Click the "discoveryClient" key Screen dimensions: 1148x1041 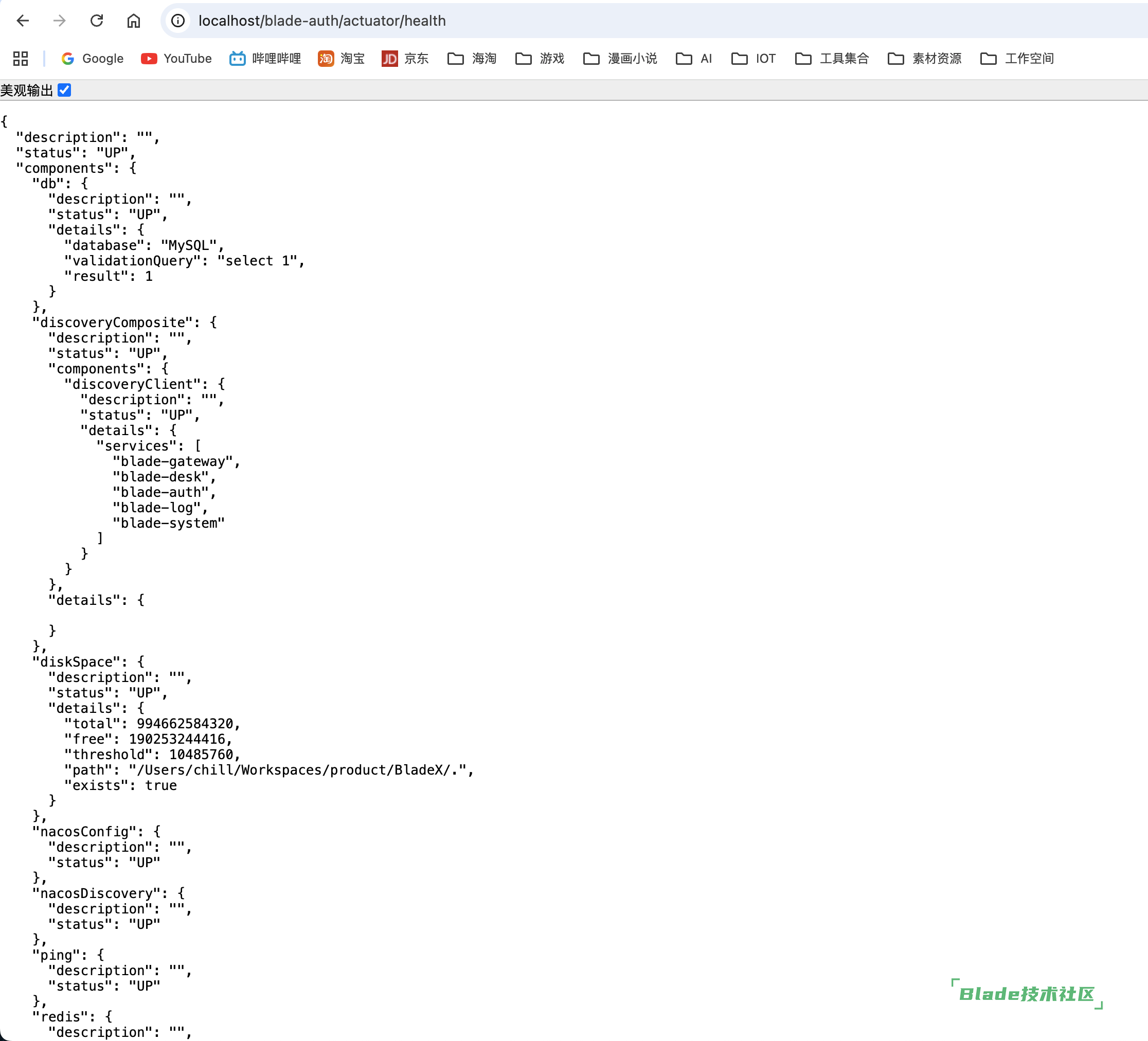click(133, 384)
